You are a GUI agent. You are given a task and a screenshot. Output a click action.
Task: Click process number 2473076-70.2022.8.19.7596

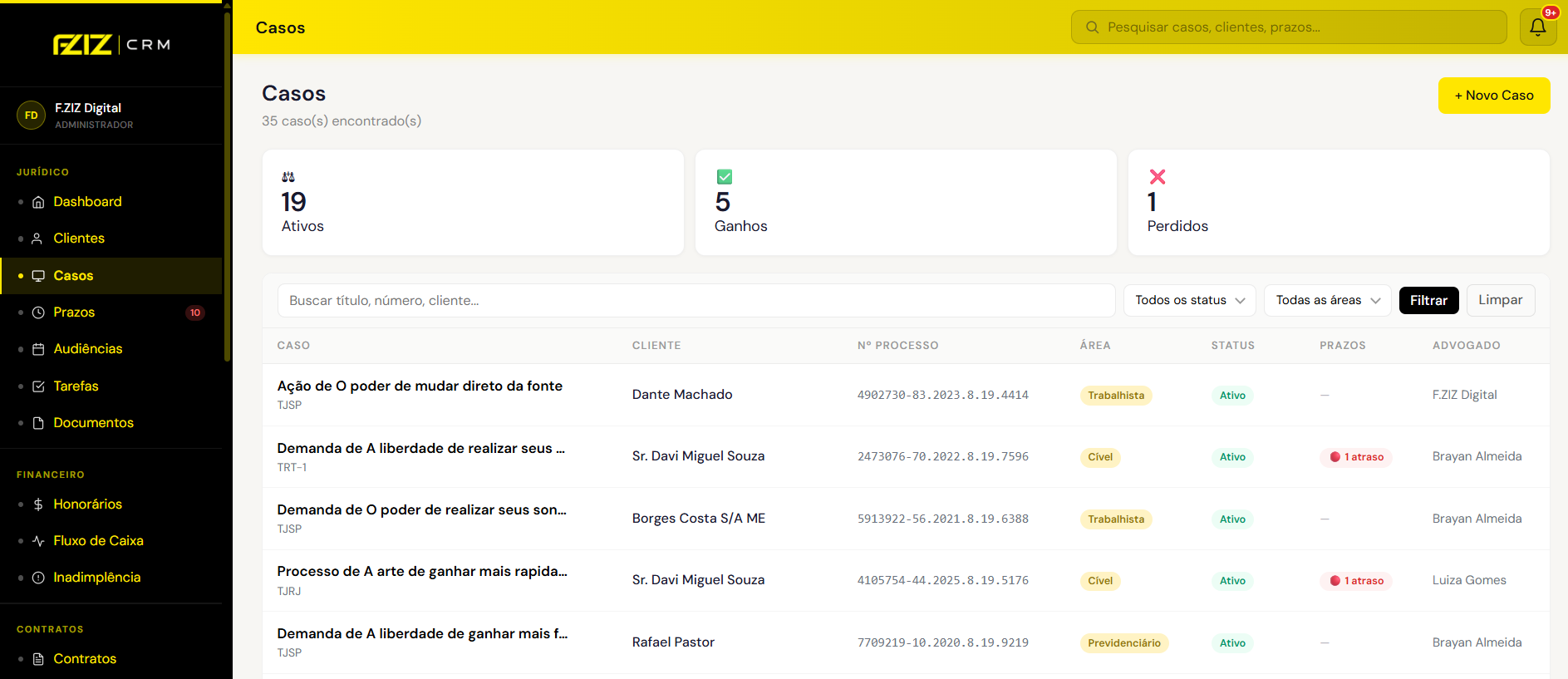click(943, 457)
